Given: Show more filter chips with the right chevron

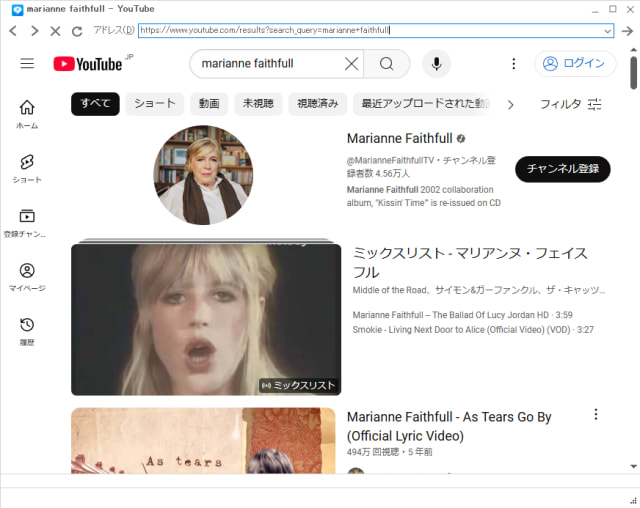Looking at the screenshot, I should coord(510,105).
